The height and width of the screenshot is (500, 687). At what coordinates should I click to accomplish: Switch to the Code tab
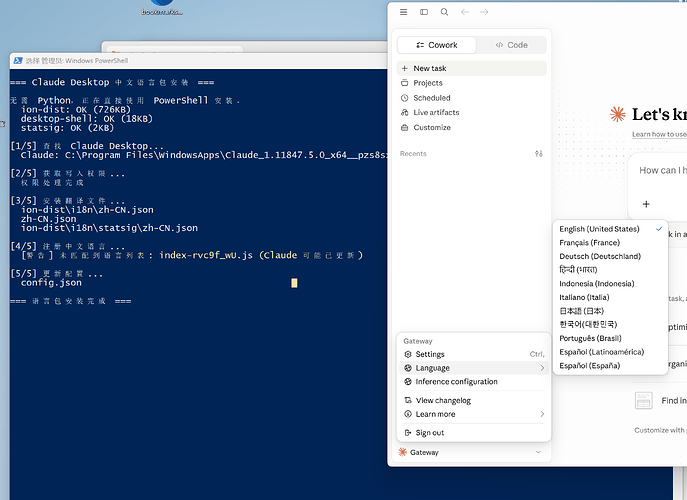[x=511, y=45]
